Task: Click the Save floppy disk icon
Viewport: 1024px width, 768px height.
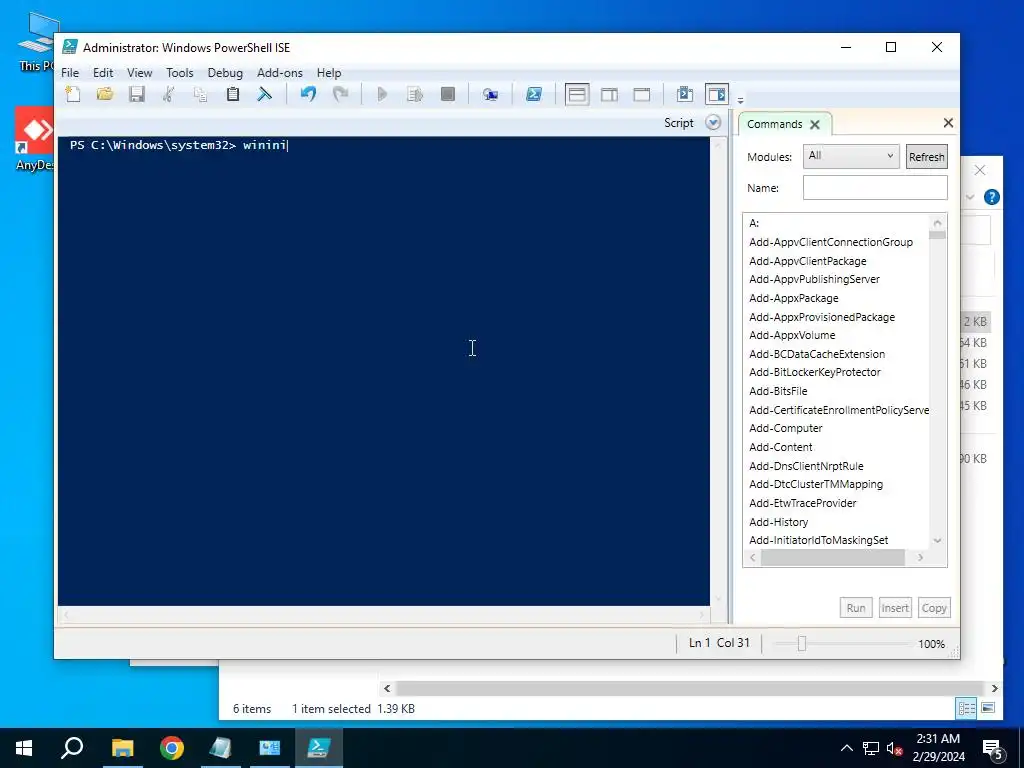Action: pyautogui.click(x=136, y=94)
